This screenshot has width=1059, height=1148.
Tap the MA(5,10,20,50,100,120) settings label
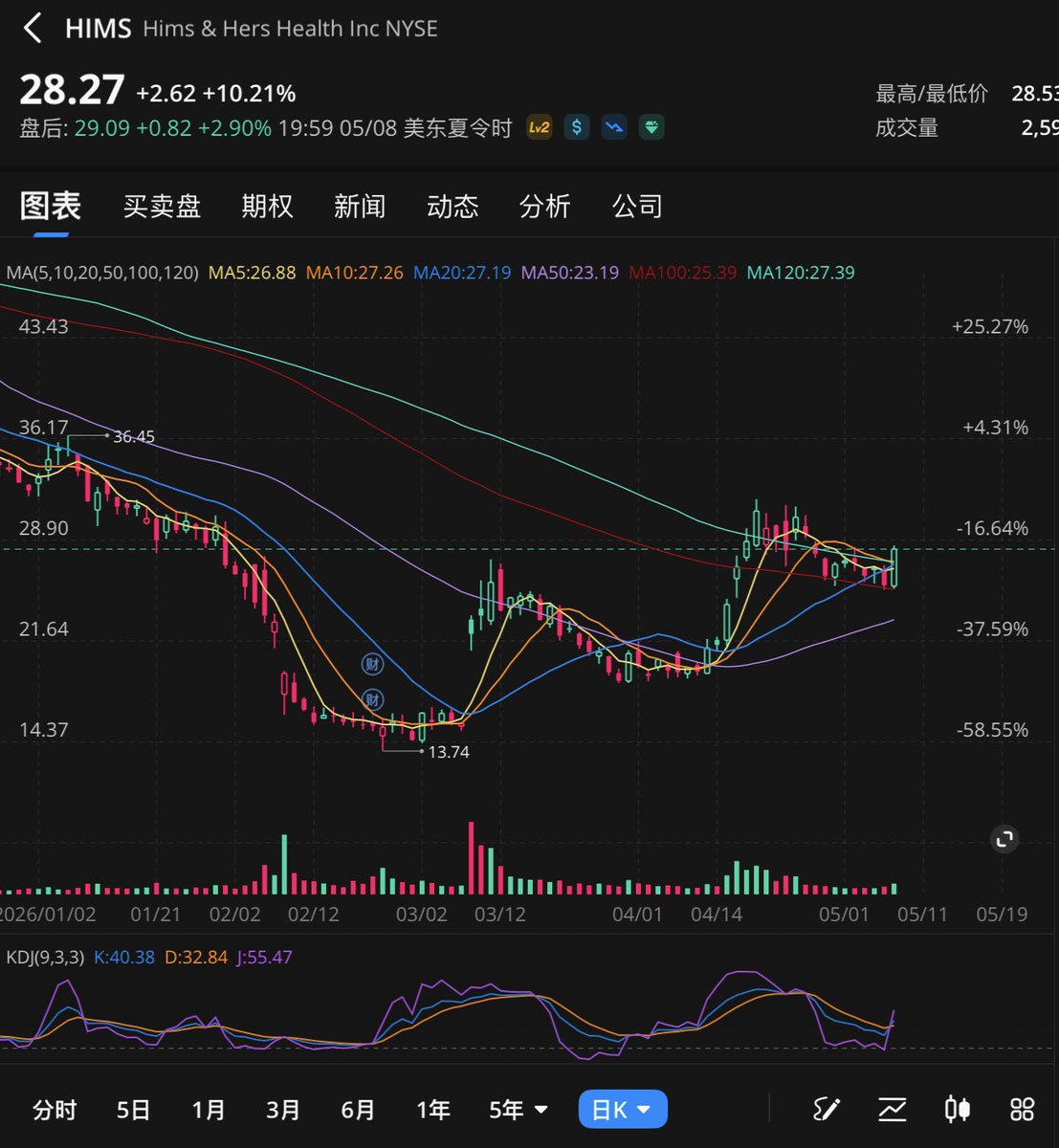(x=102, y=273)
